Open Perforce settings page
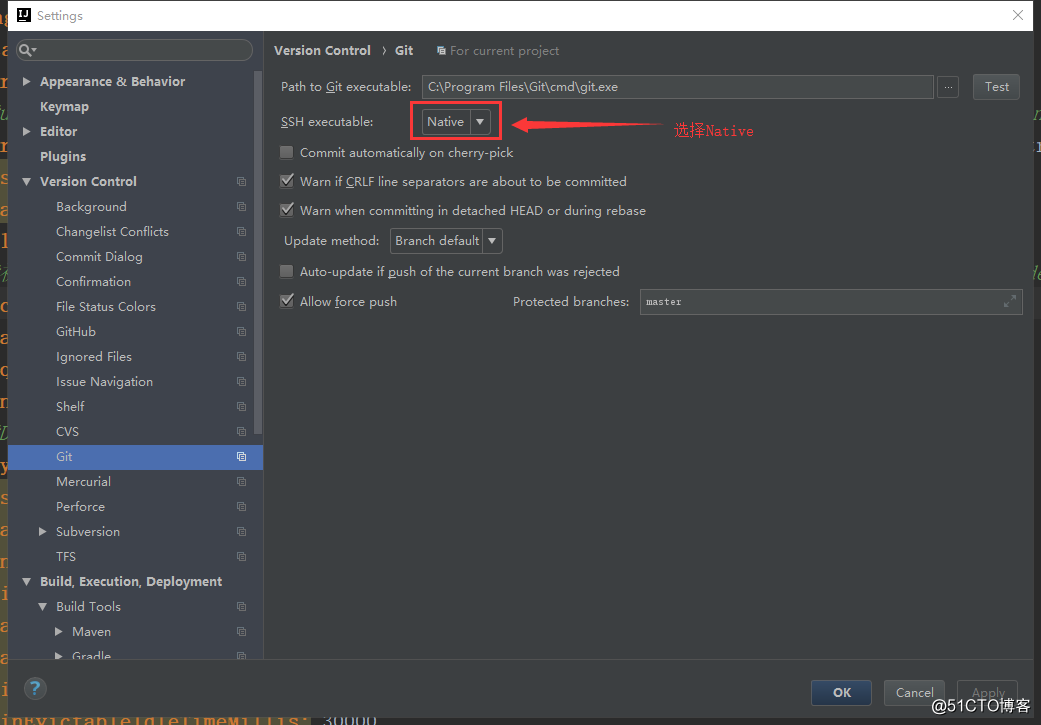 (x=80, y=507)
